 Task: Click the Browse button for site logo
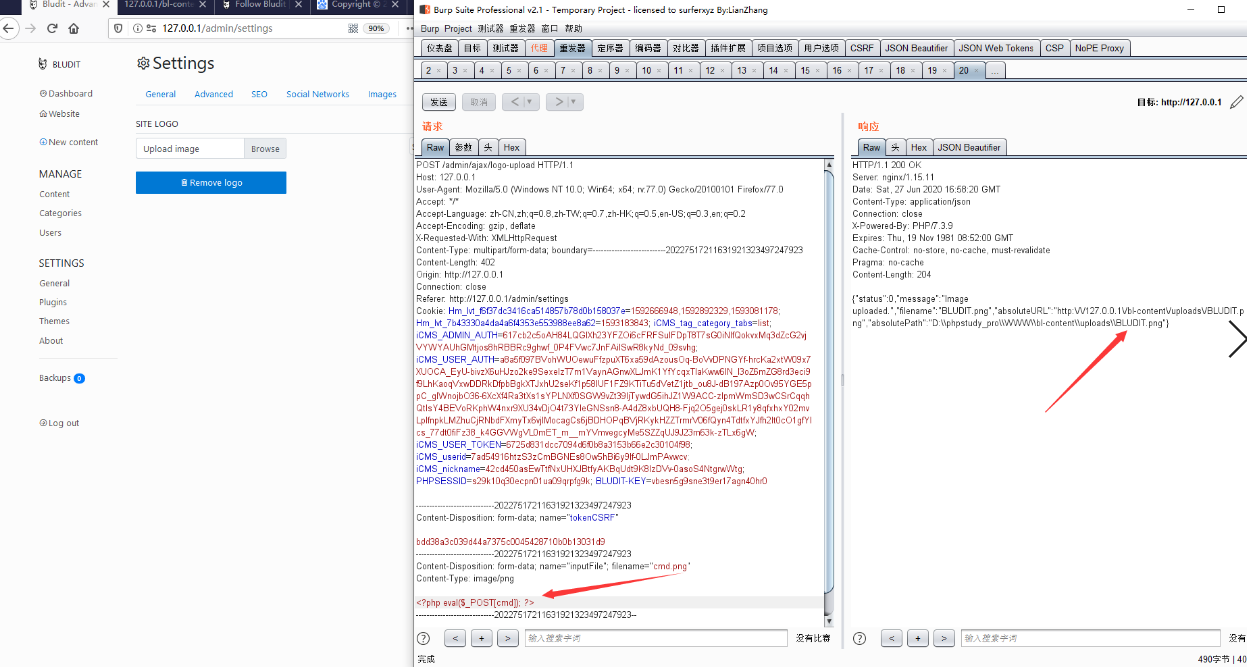[265, 149]
